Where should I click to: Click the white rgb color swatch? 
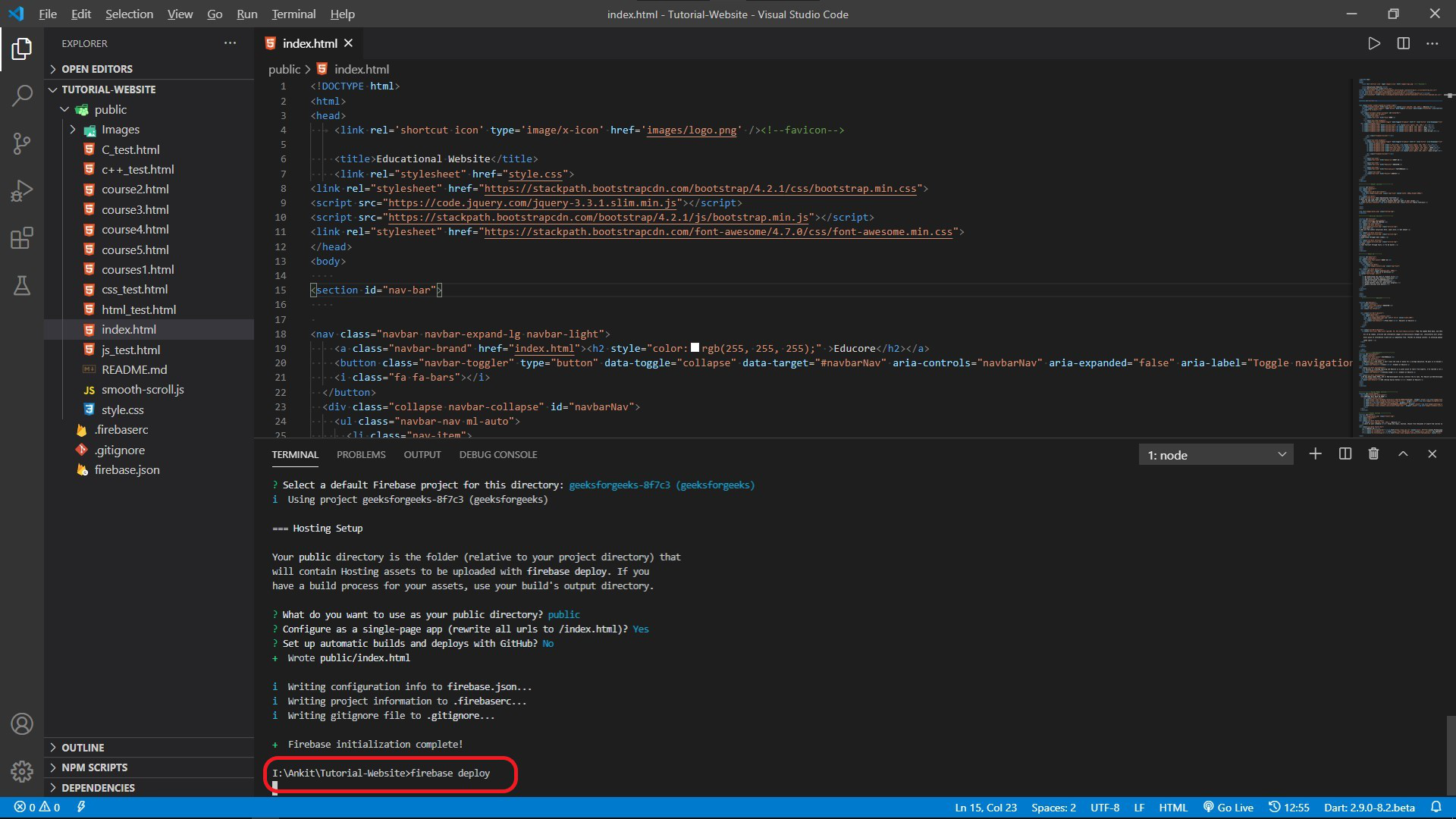695,348
